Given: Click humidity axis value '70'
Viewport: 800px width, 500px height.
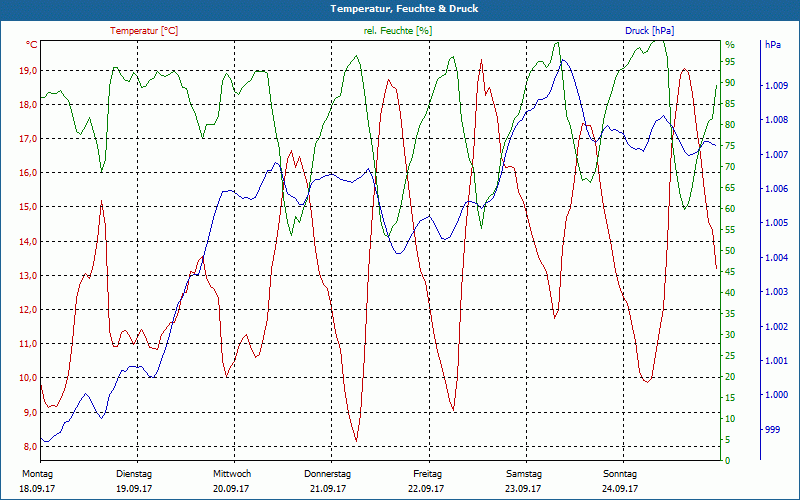Looking at the screenshot, I should (730, 167).
